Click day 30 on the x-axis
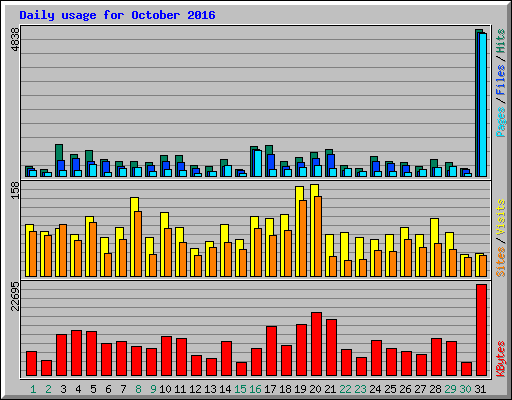 point(465,389)
